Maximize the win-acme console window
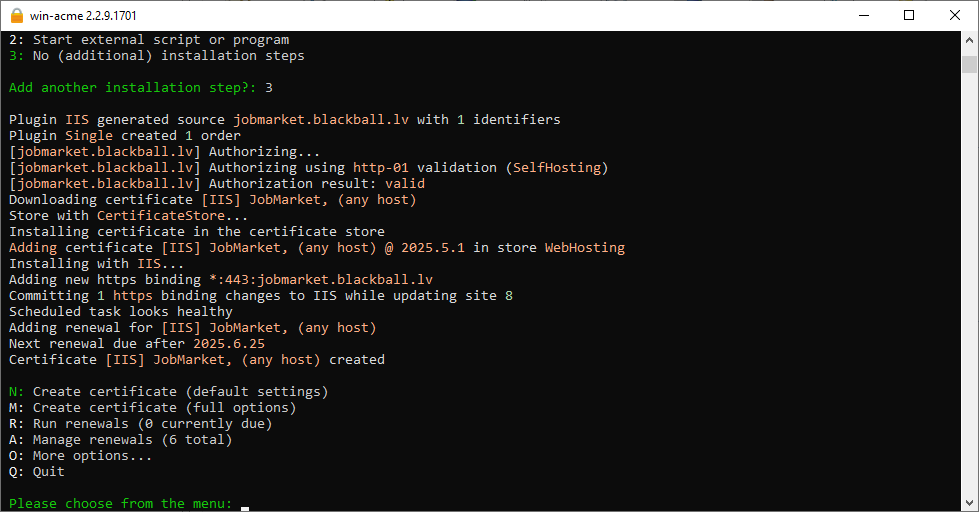979x512 pixels. point(909,16)
